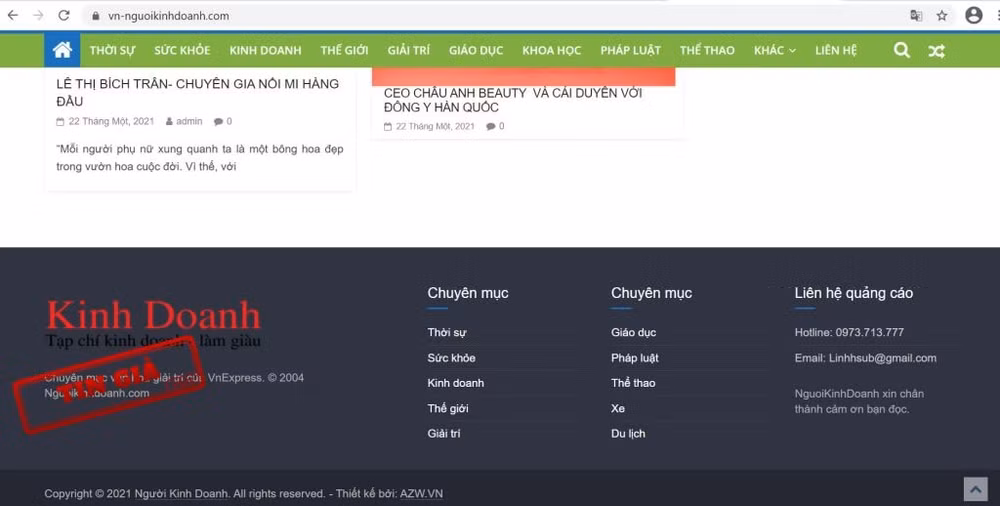Click the Hotline: 0973.713.777 text
The width and height of the screenshot is (1000, 506).
click(849, 332)
